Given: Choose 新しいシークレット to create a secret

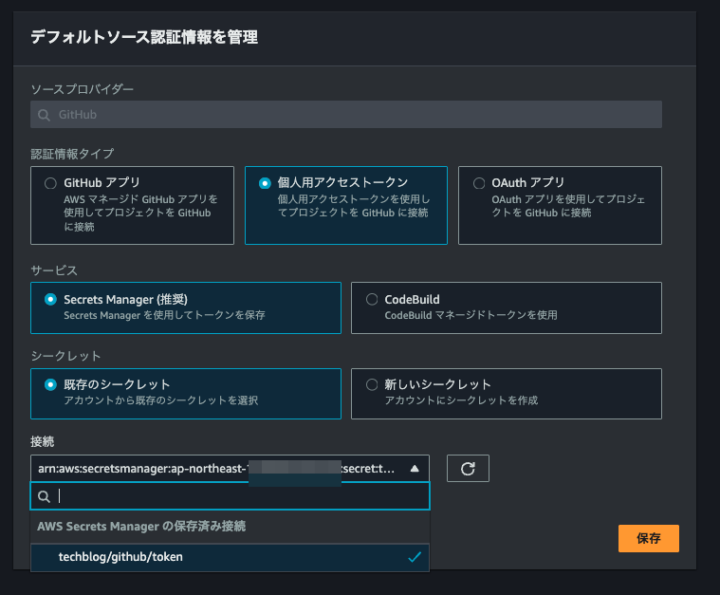Looking at the screenshot, I should (372, 384).
